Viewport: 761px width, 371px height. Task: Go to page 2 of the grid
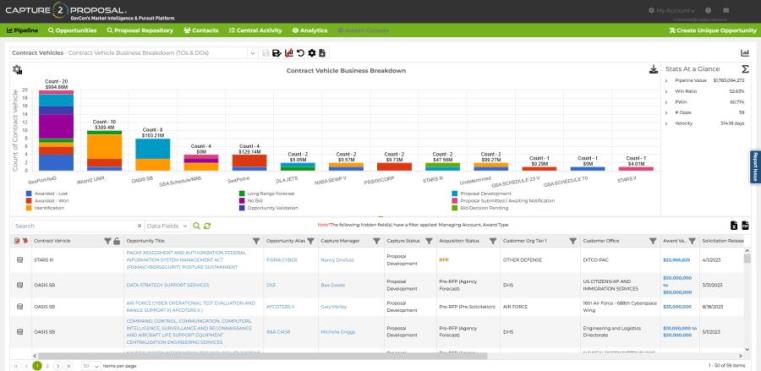click(48, 366)
